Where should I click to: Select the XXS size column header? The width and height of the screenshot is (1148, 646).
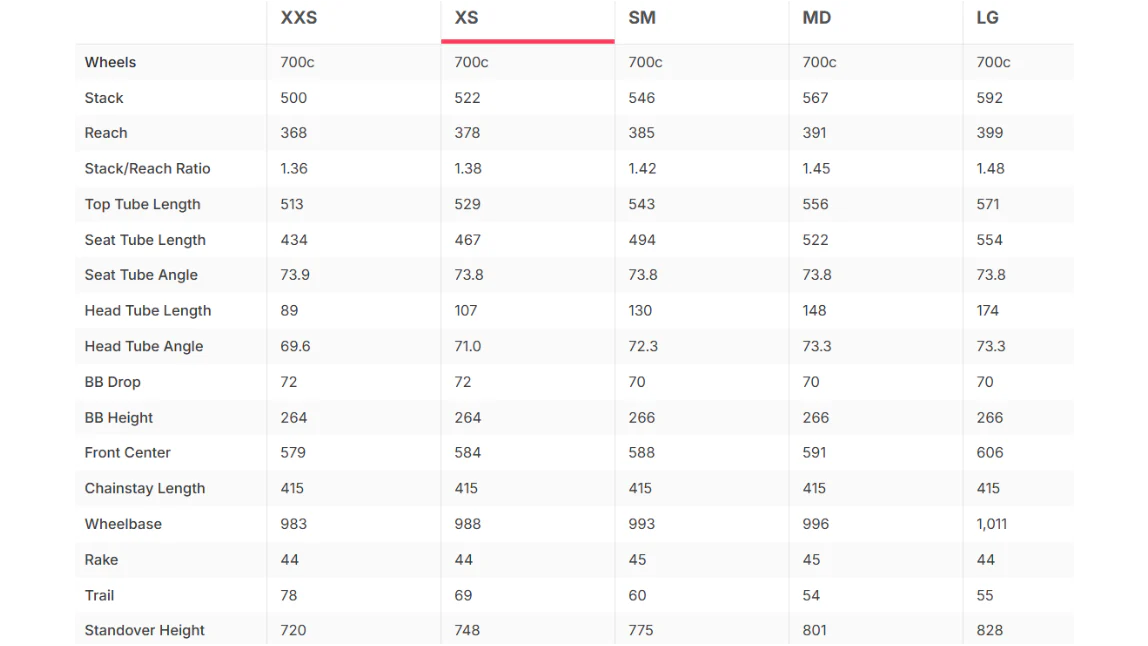point(299,18)
